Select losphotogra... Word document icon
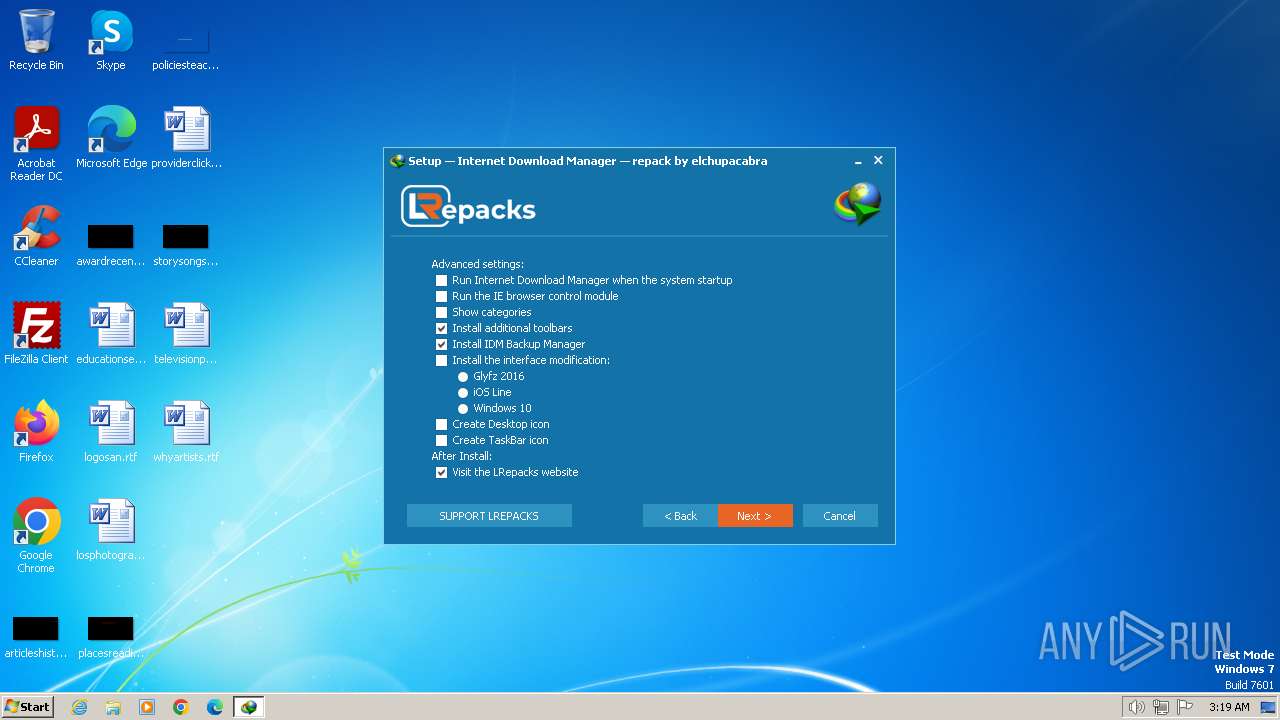1280x720 pixels. coord(111,530)
